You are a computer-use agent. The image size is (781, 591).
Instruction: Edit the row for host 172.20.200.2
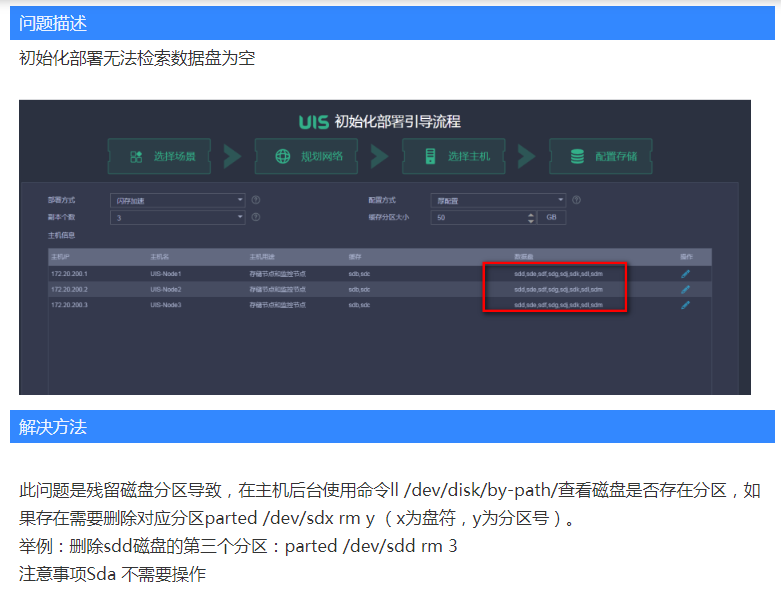coord(686,289)
